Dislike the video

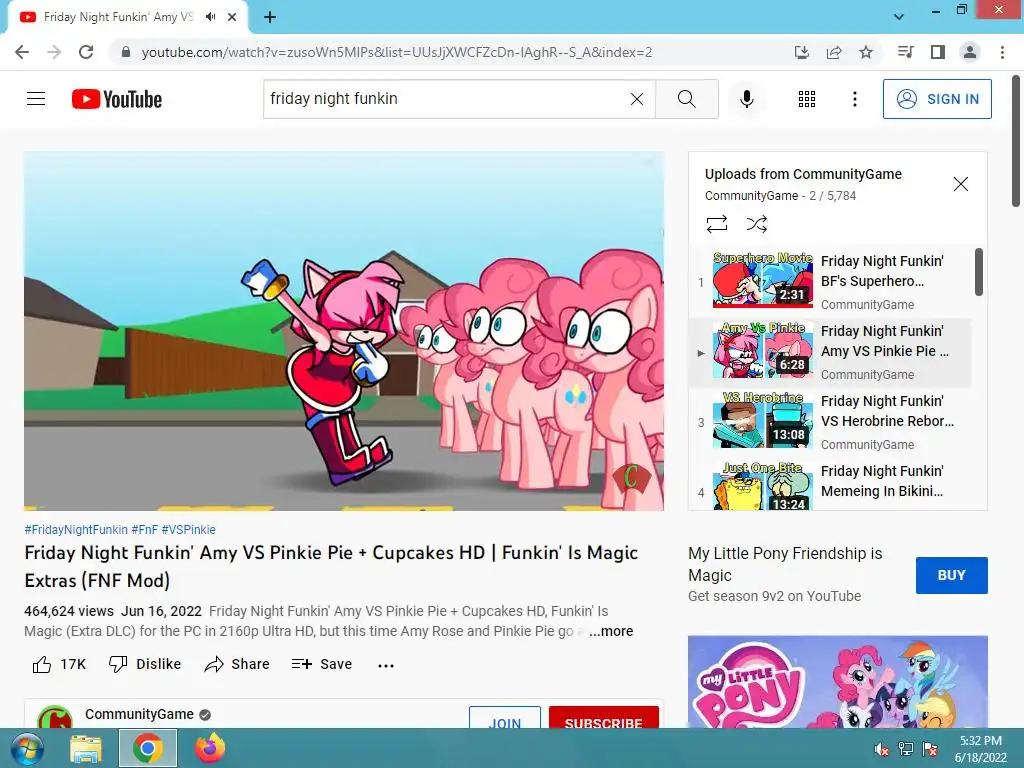tap(145, 664)
